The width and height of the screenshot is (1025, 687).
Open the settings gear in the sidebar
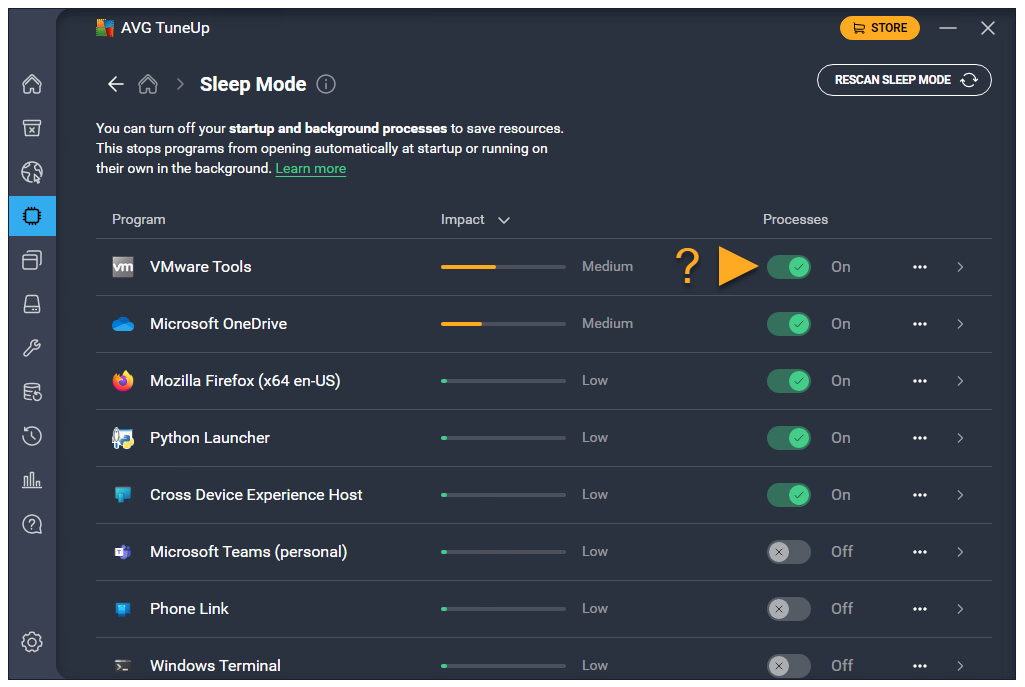tap(32, 641)
